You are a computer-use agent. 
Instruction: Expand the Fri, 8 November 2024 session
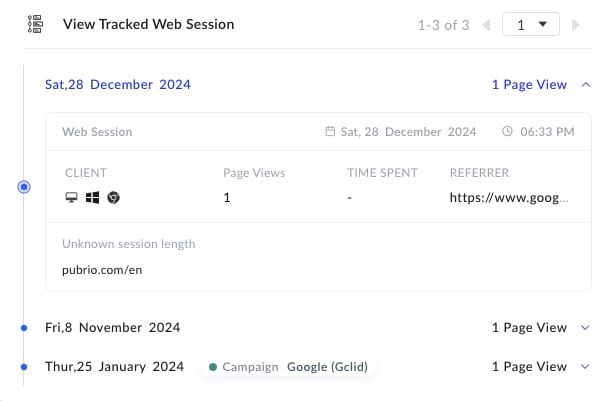[x=586, y=327]
